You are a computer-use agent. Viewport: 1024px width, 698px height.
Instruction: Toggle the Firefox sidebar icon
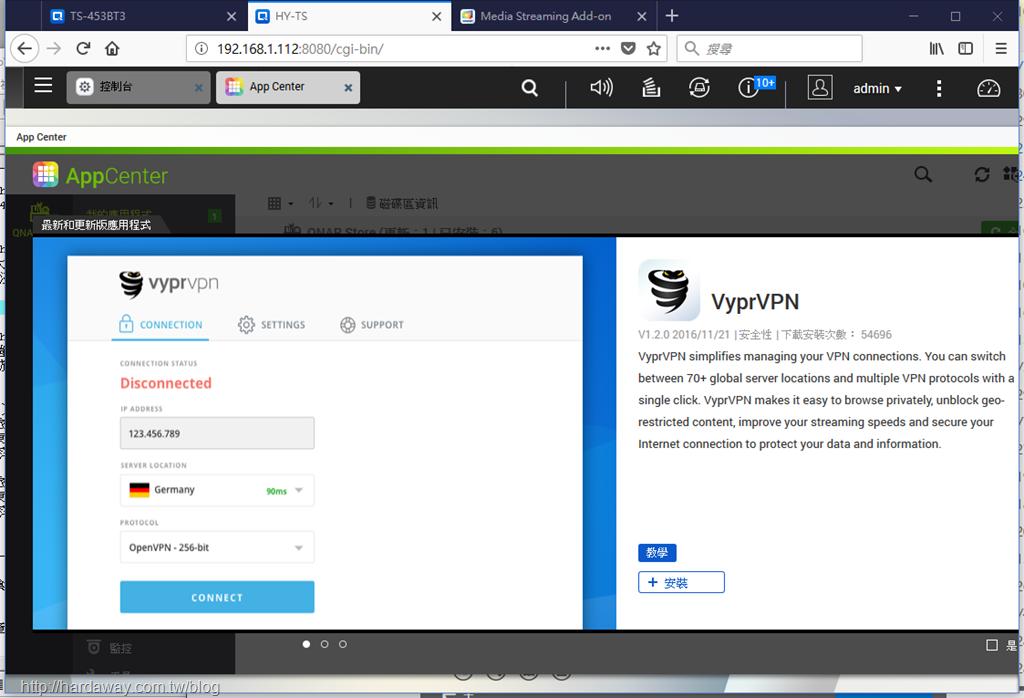(965, 48)
